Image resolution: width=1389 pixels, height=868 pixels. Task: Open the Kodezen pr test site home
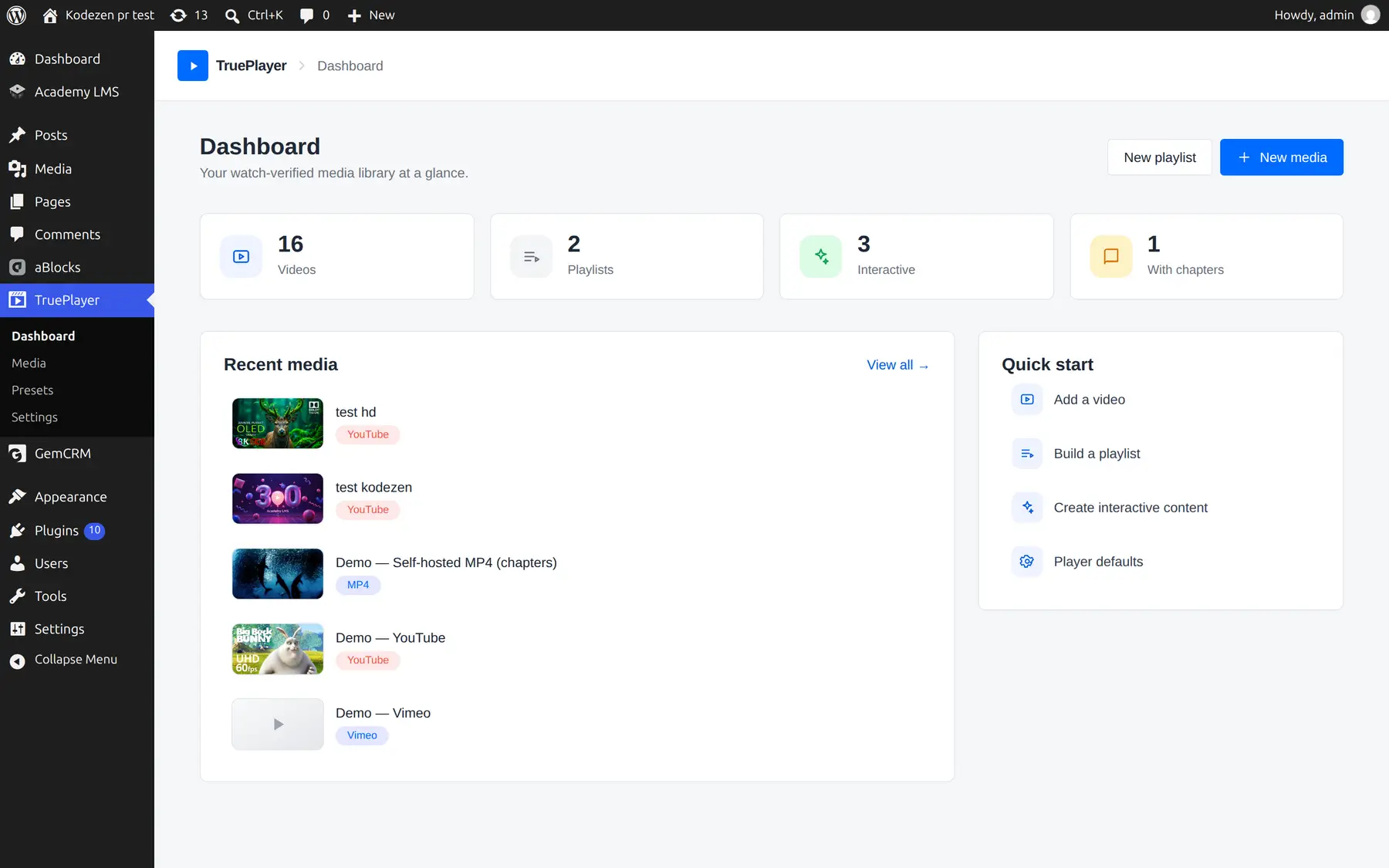coord(98,15)
